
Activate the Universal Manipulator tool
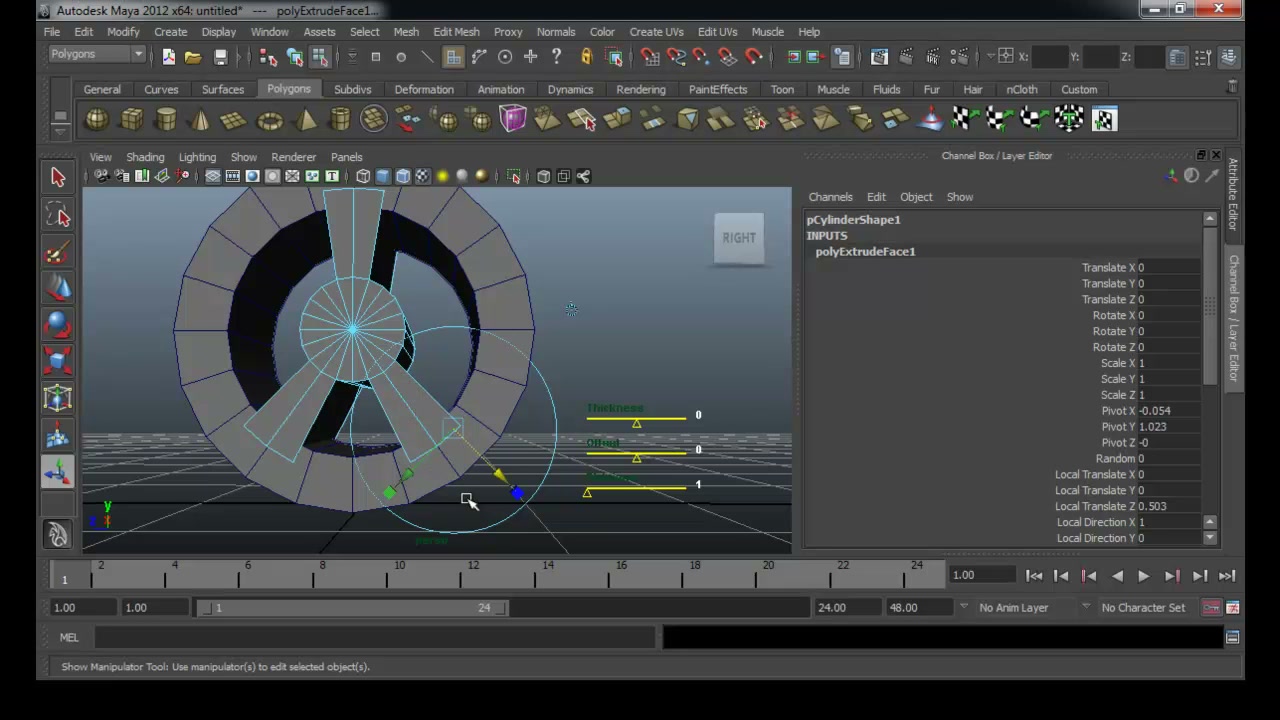[x=57, y=398]
